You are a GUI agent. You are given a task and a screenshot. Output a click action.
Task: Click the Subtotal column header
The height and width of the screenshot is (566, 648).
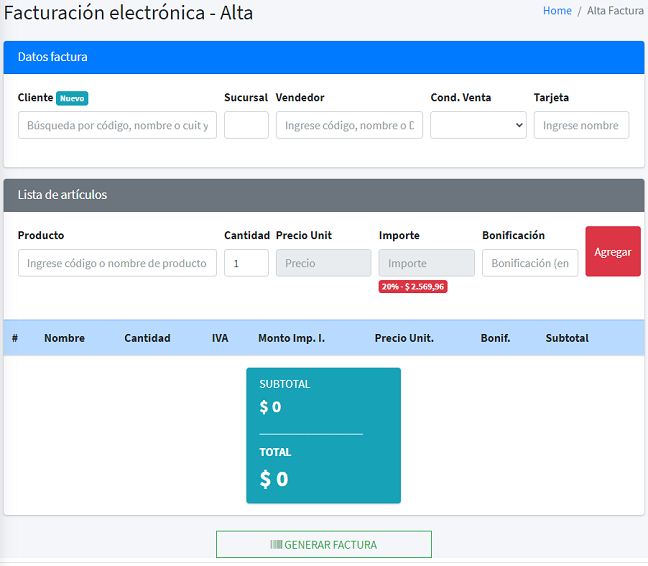567,338
